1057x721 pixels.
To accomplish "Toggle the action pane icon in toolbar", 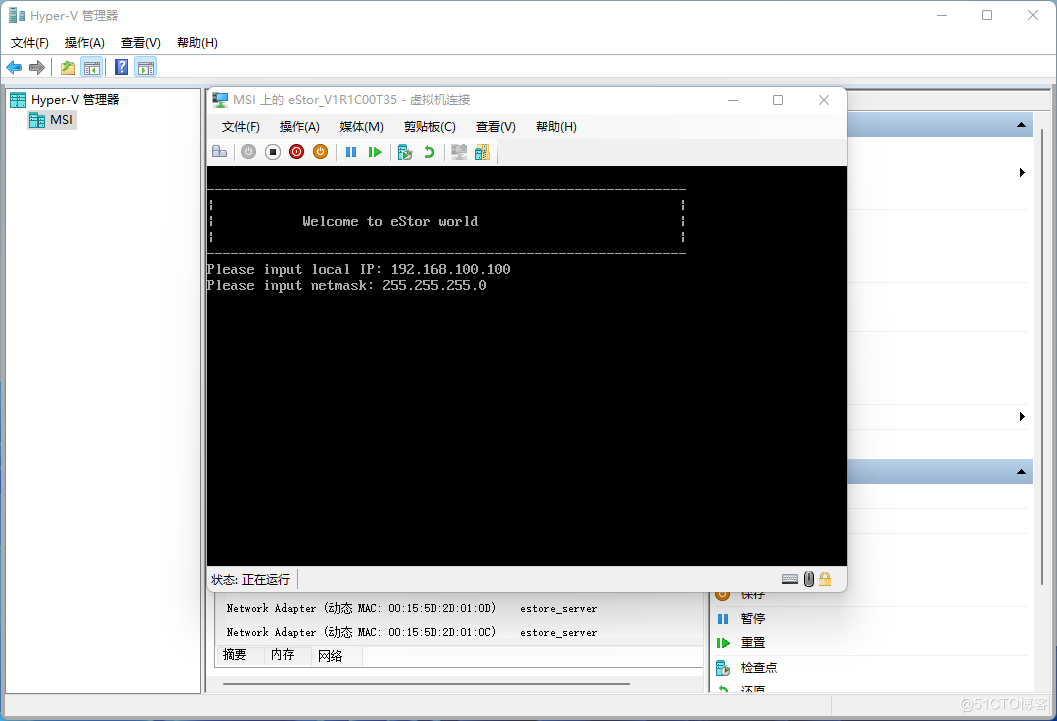I will point(146,67).
